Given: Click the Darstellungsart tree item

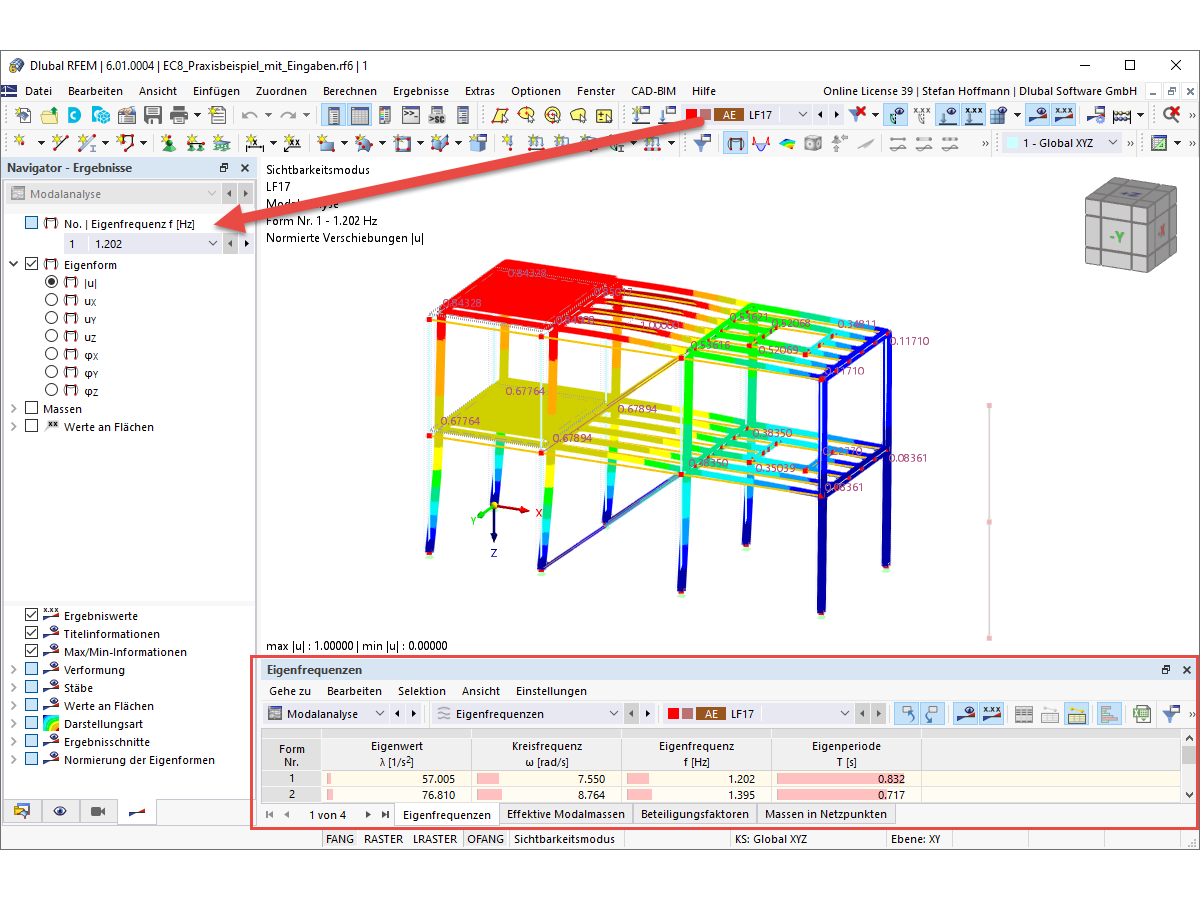Looking at the screenshot, I should 102,724.
